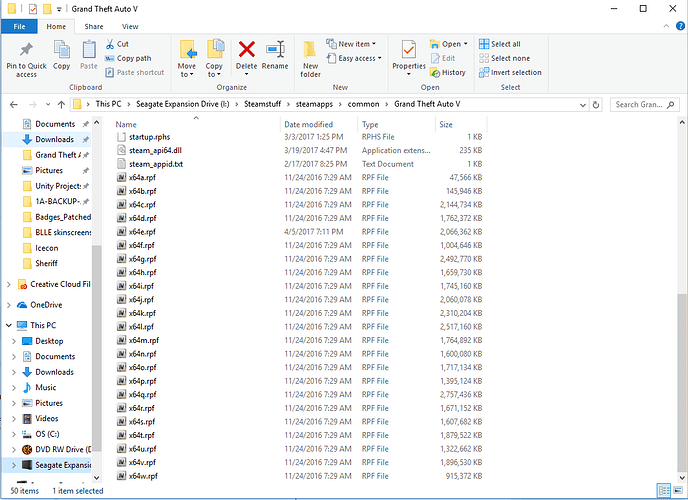Click Paste shortcut in Clipboard group
688x500 pixels.
pyautogui.click(x=135, y=72)
